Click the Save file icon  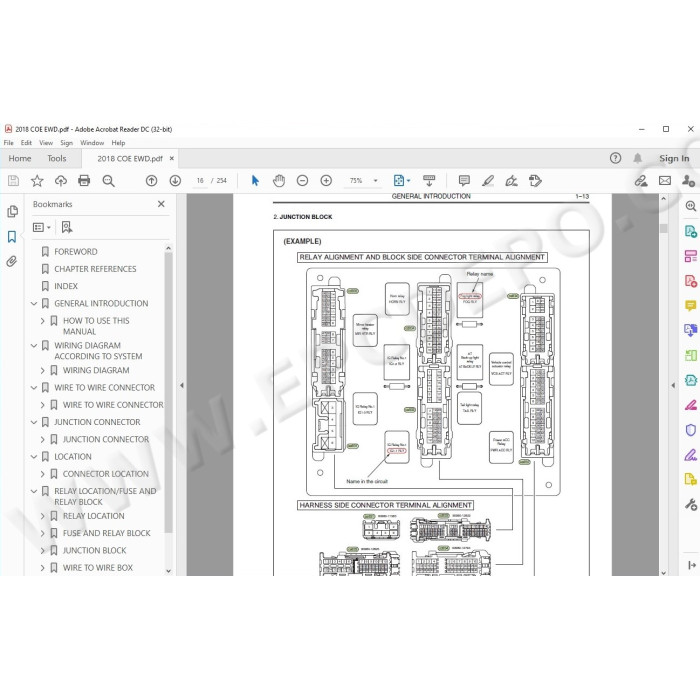13,181
